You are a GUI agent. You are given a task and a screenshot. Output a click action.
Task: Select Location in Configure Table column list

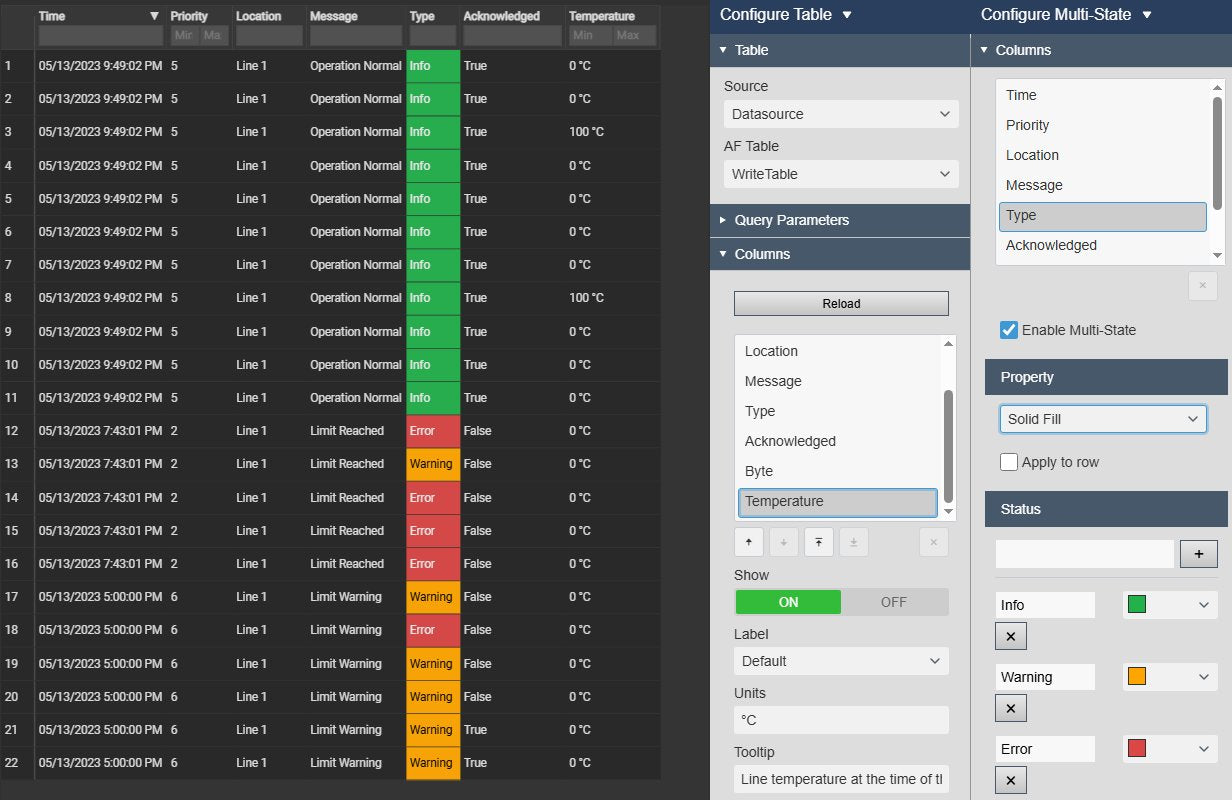[838, 351]
